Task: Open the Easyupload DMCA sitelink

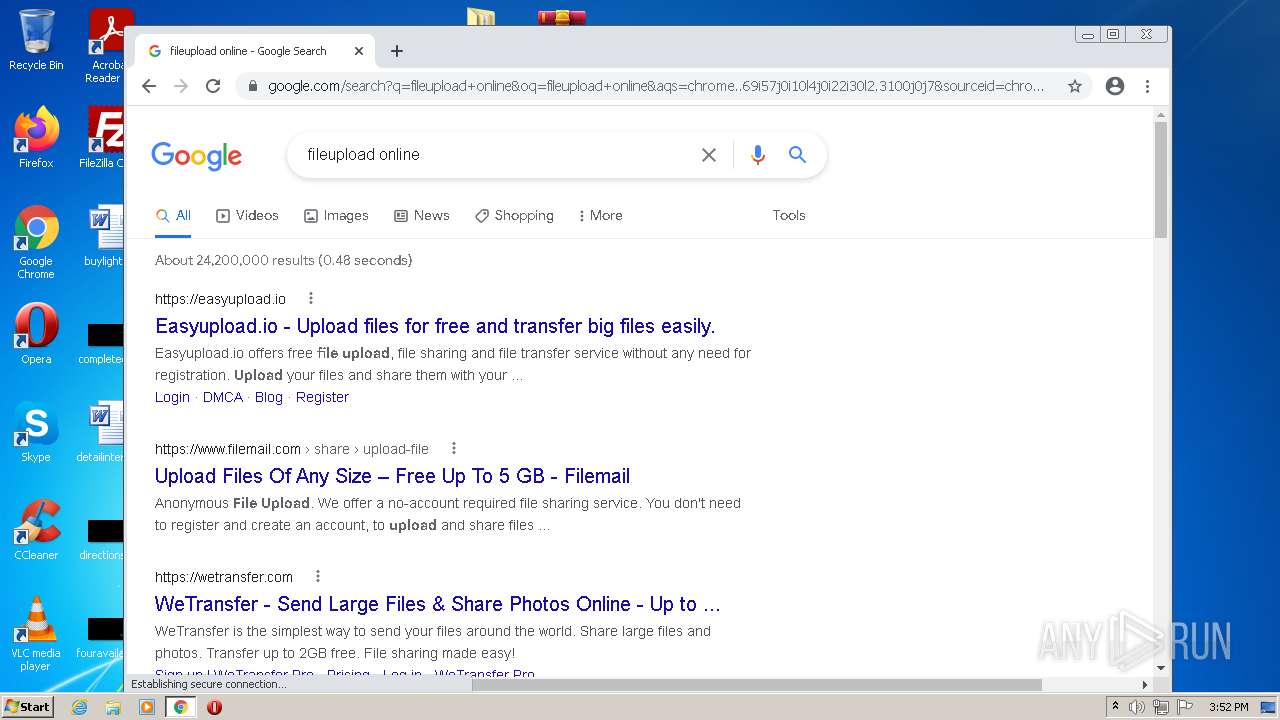Action: (x=223, y=397)
